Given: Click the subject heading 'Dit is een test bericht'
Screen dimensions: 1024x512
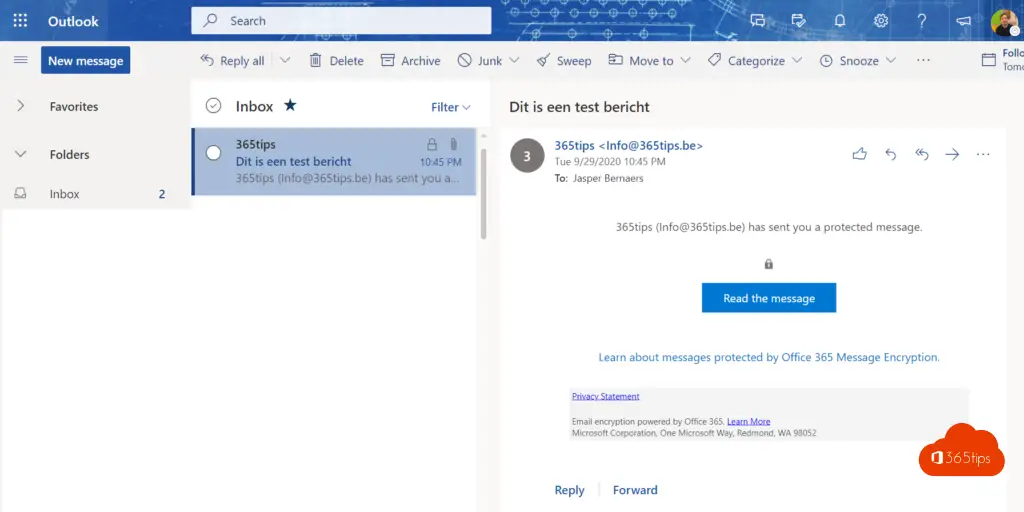Looking at the screenshot, I should 579,107.
